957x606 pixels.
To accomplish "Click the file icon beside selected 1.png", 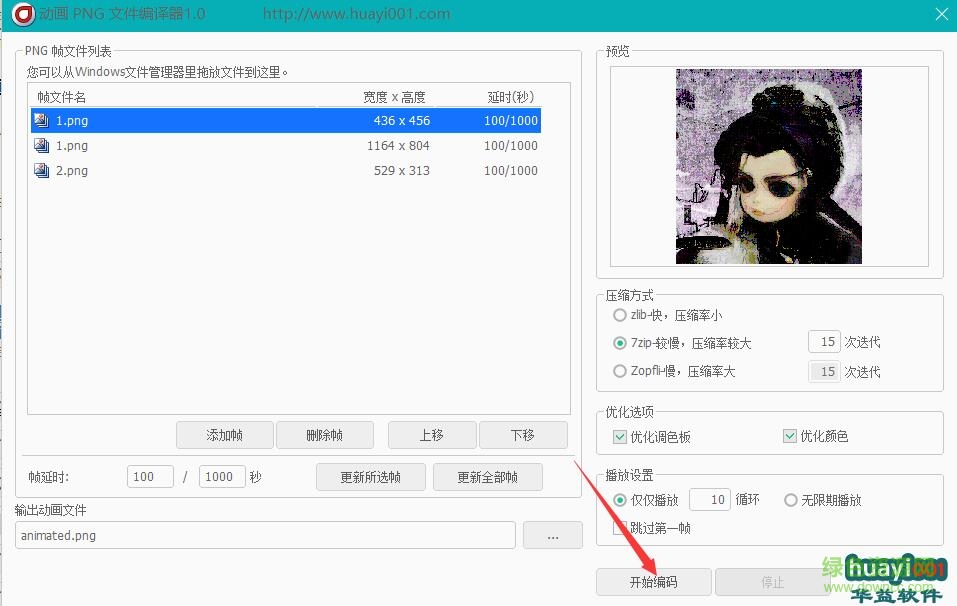I will point(40,120).
